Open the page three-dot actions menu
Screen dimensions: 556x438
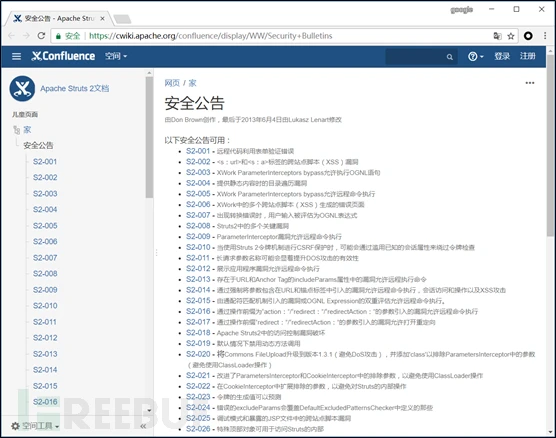click(530, 83)
